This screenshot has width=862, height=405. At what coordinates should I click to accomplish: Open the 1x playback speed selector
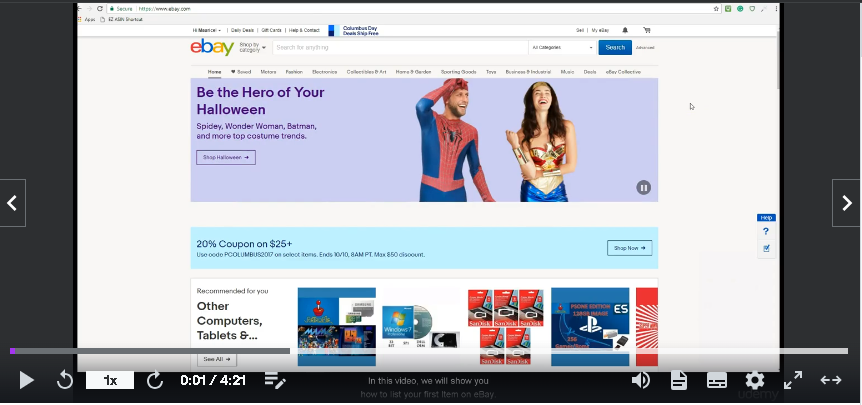tap(110, 380)
